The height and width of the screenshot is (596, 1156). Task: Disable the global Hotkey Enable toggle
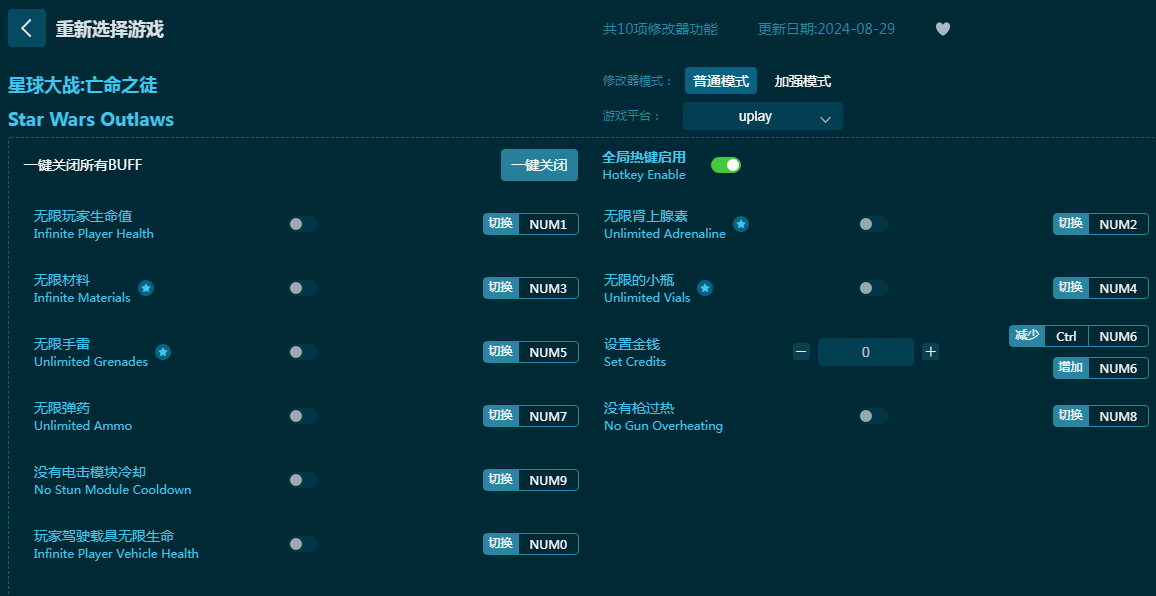coord(725,165)
